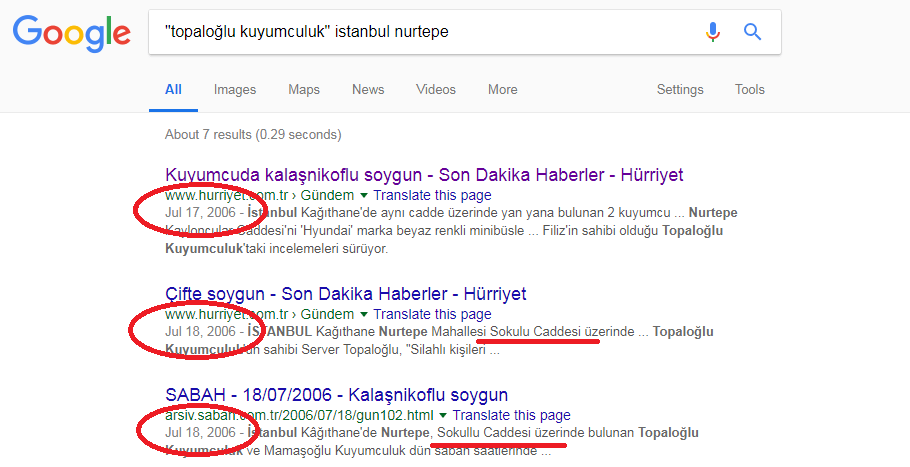Translate the SABAH result page

512,415
